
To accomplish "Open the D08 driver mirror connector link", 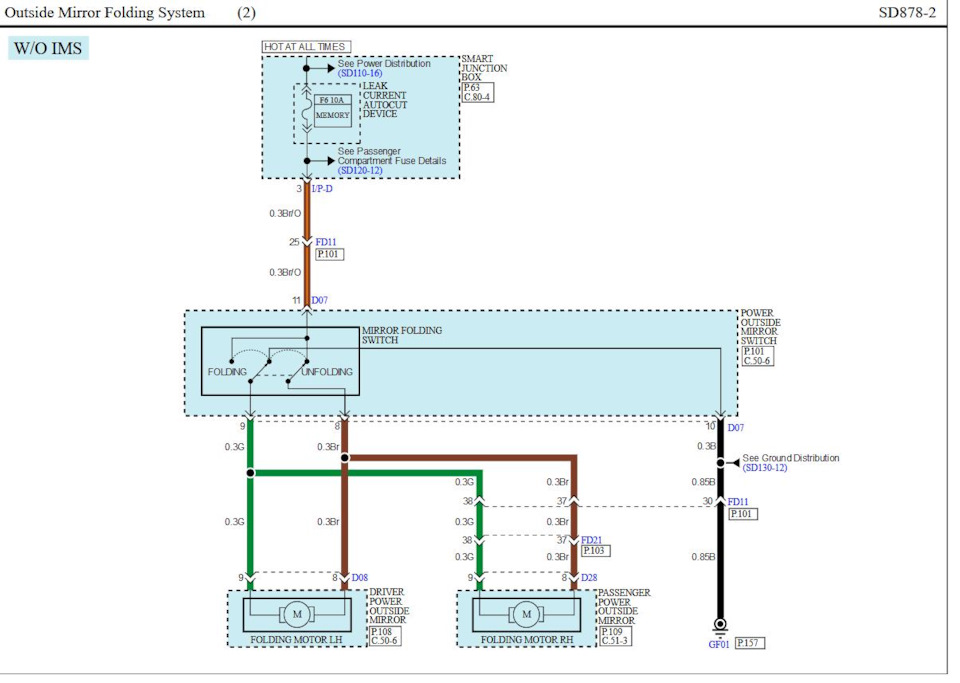I will 361,578.
